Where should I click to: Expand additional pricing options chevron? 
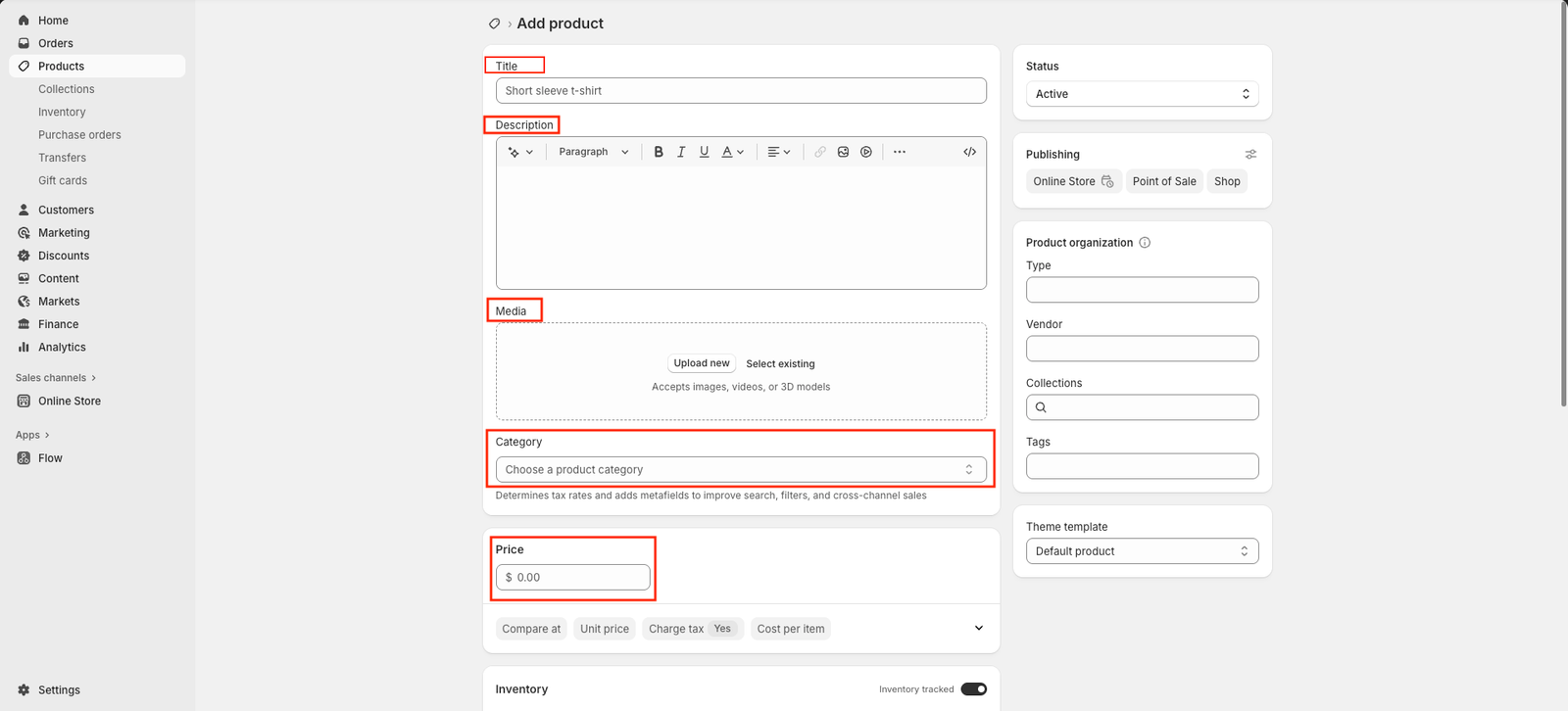978,629
